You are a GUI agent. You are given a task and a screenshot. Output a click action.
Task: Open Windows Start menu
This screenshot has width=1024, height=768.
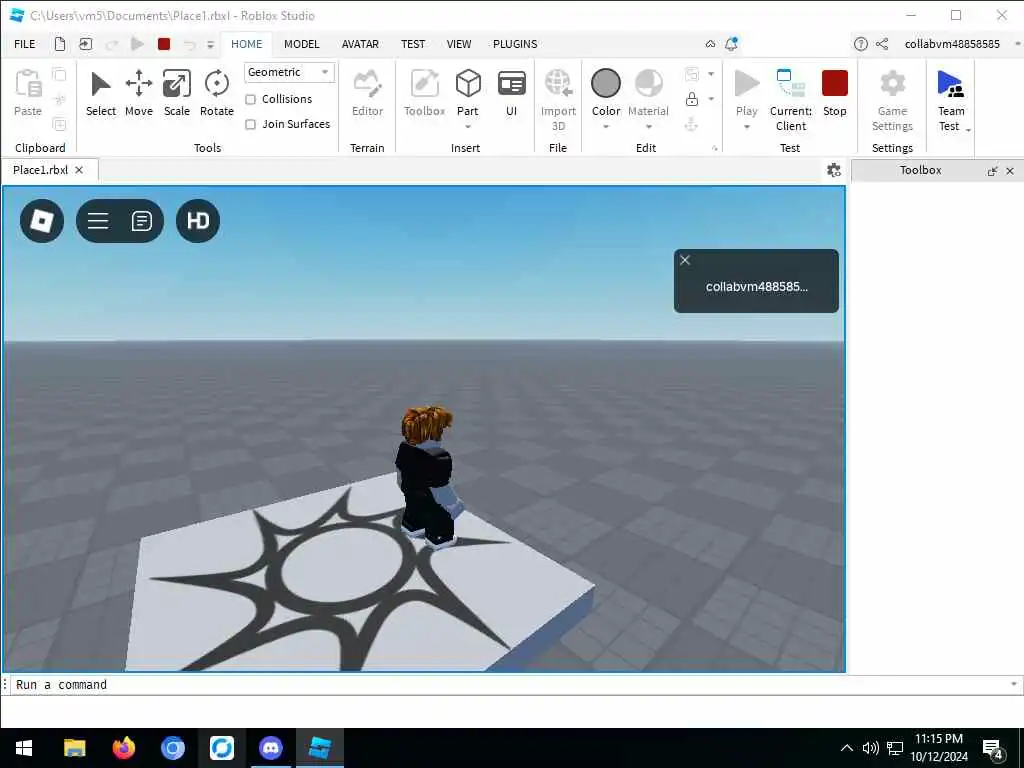(24, 748)
